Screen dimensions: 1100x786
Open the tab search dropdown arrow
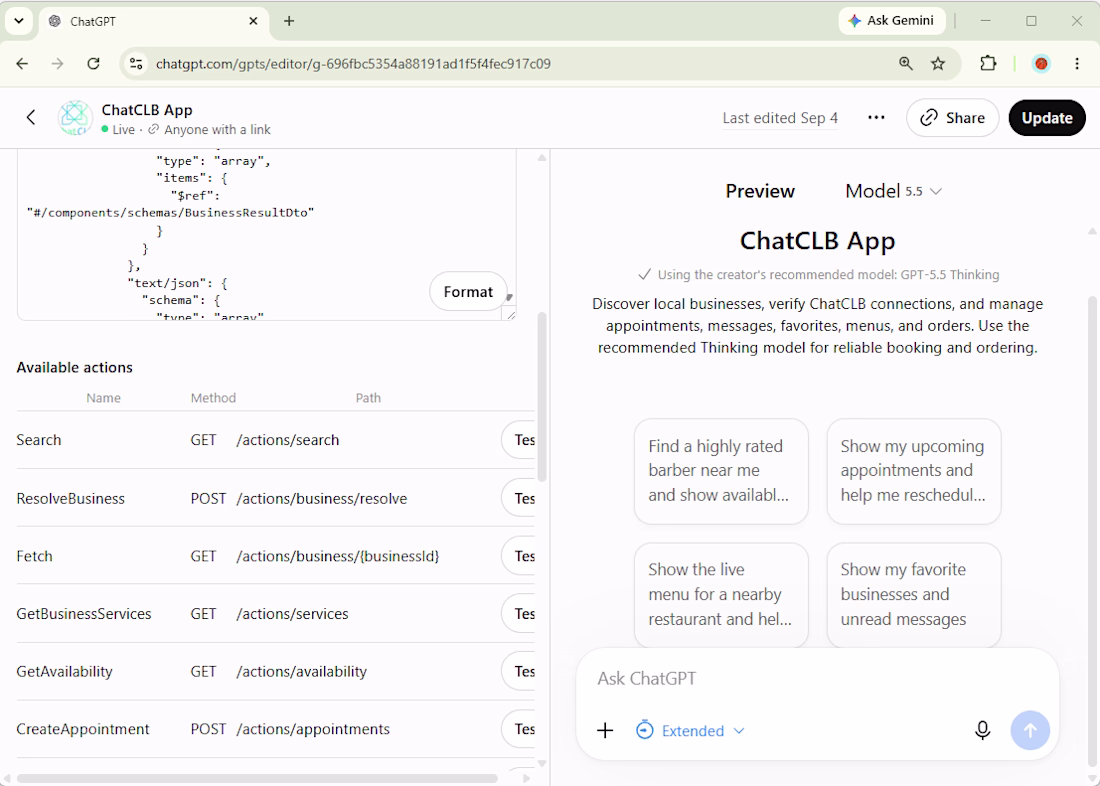19,21
